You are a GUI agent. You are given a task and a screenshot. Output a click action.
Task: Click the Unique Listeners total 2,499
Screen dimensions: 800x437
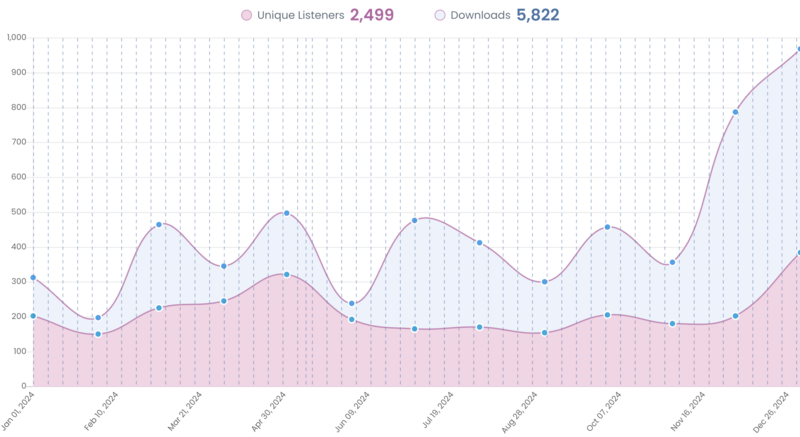371,15
